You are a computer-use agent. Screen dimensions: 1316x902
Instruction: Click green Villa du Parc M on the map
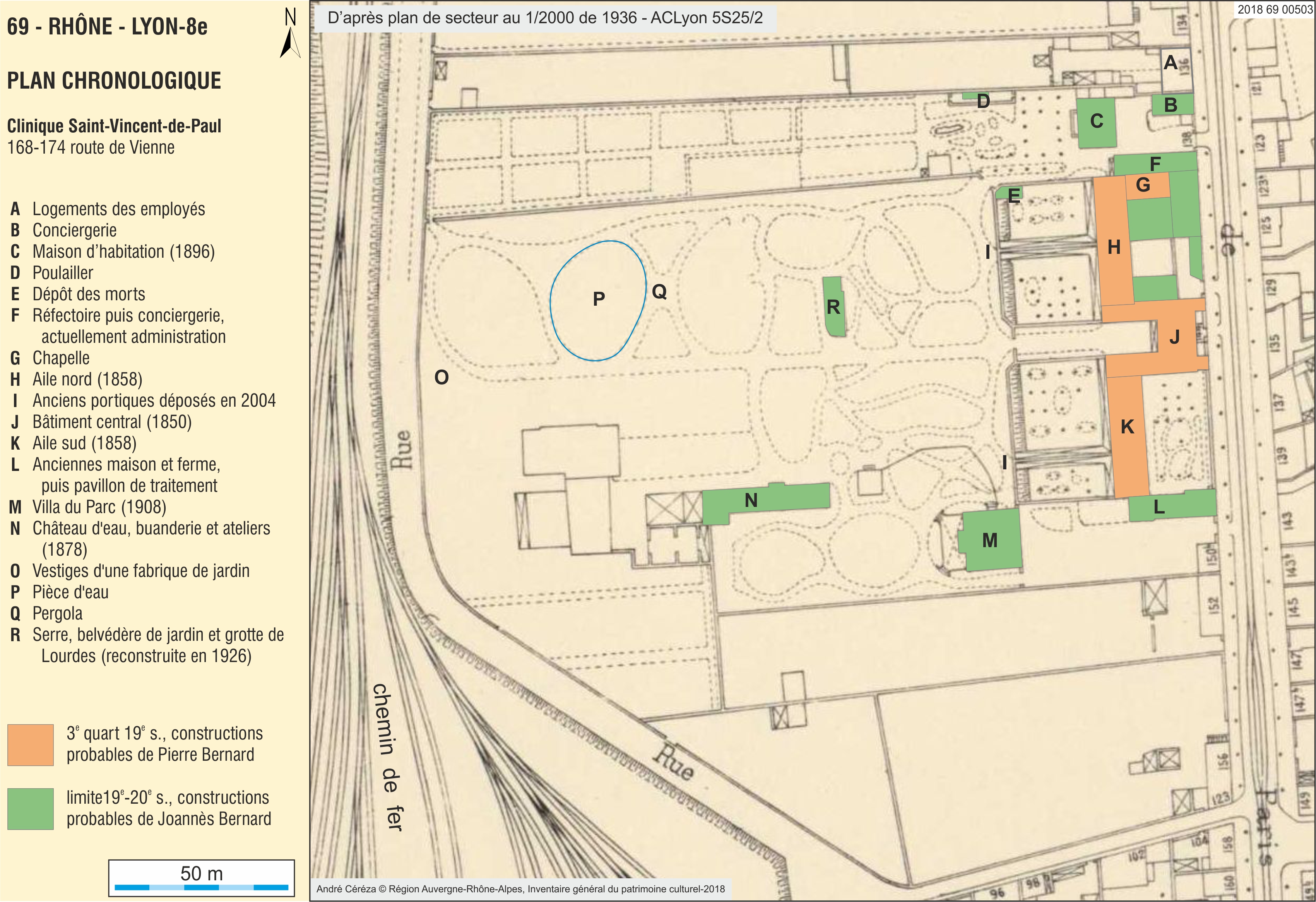point(991,540)
